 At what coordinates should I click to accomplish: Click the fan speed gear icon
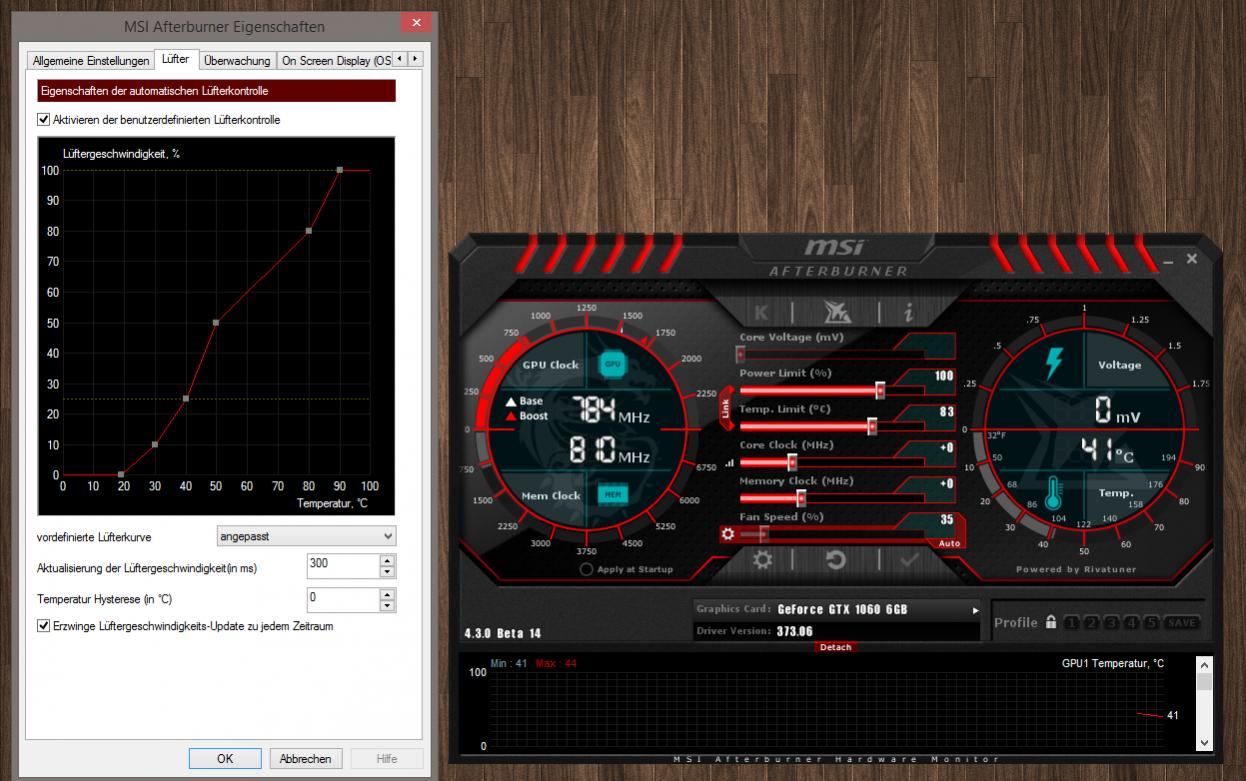pos(728,534)
